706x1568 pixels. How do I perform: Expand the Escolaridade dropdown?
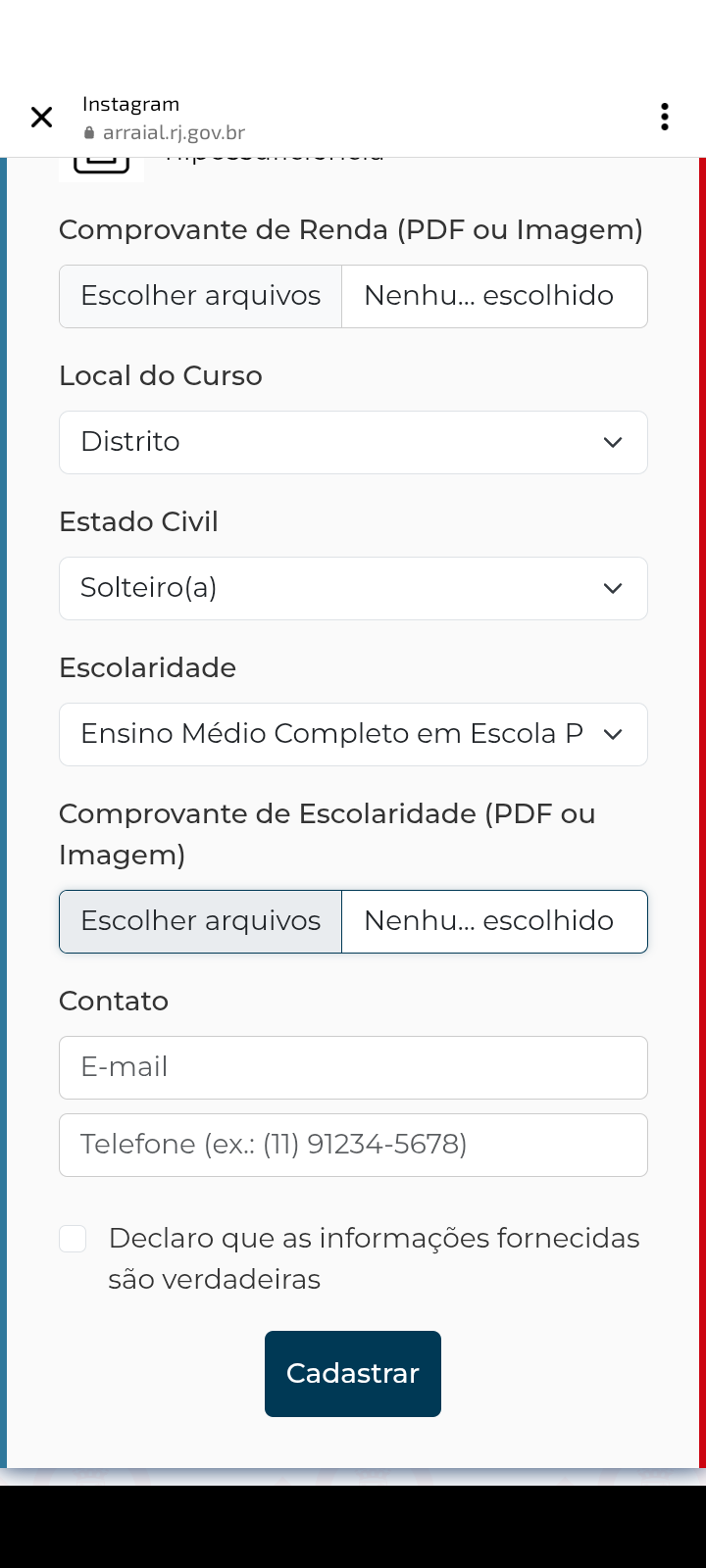coord(353,734)
